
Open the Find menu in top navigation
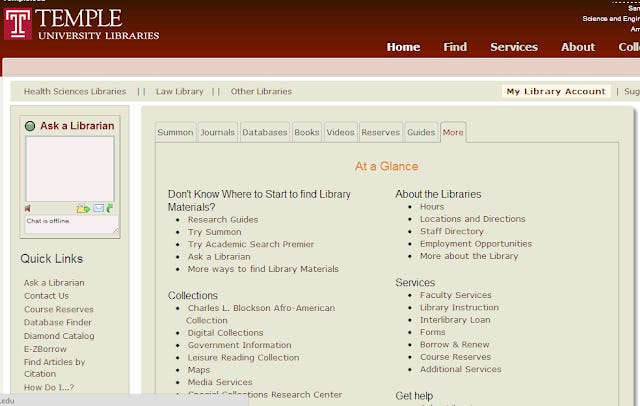(455, 47)
